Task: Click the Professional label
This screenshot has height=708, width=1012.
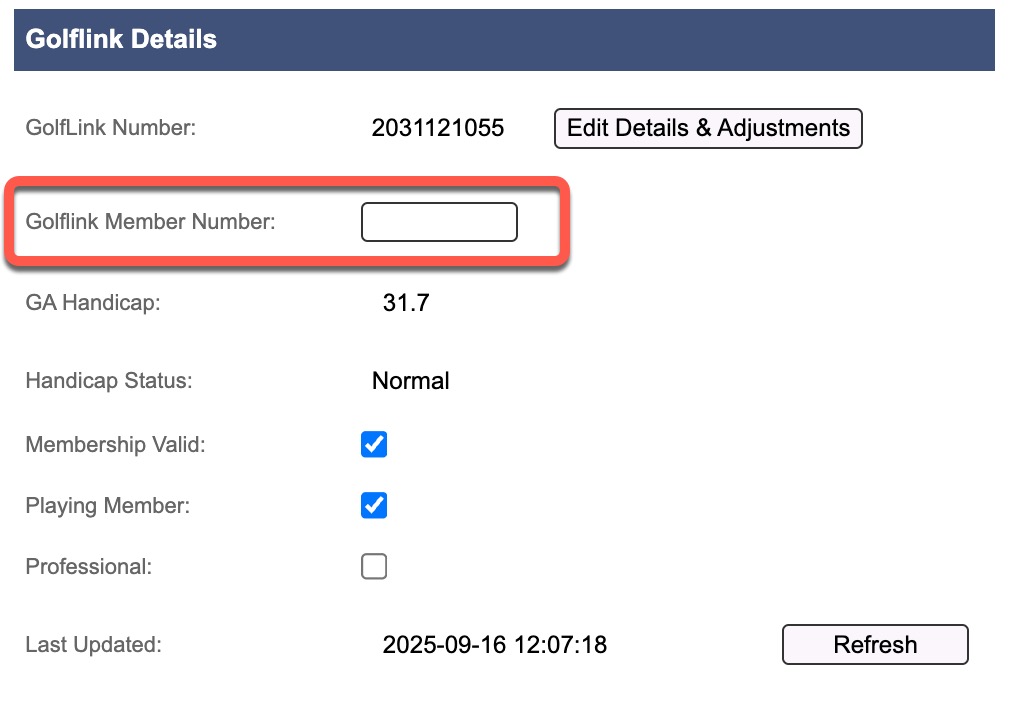Action: pos(88,567)
